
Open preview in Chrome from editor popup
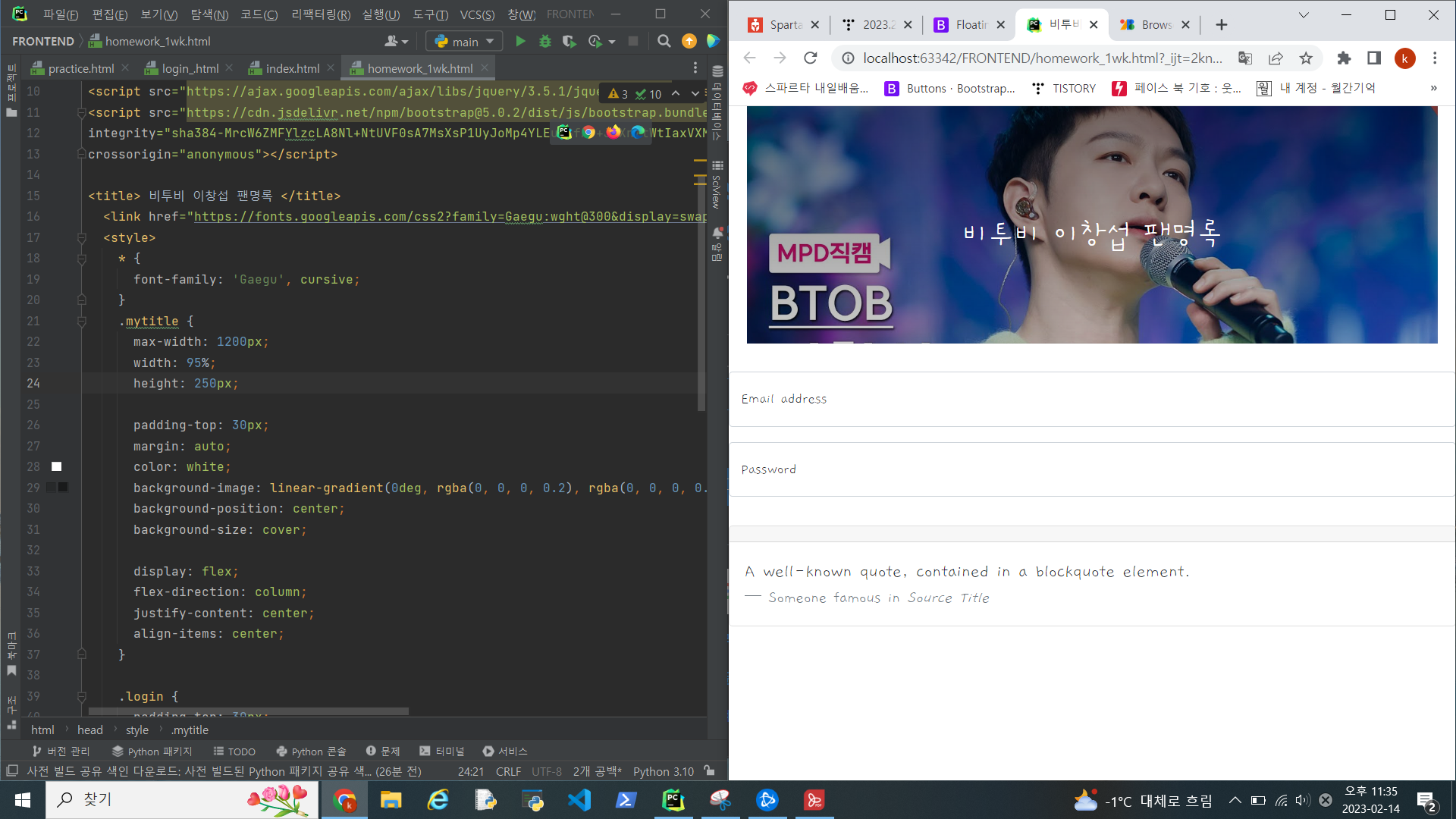[x=588, y=132]
